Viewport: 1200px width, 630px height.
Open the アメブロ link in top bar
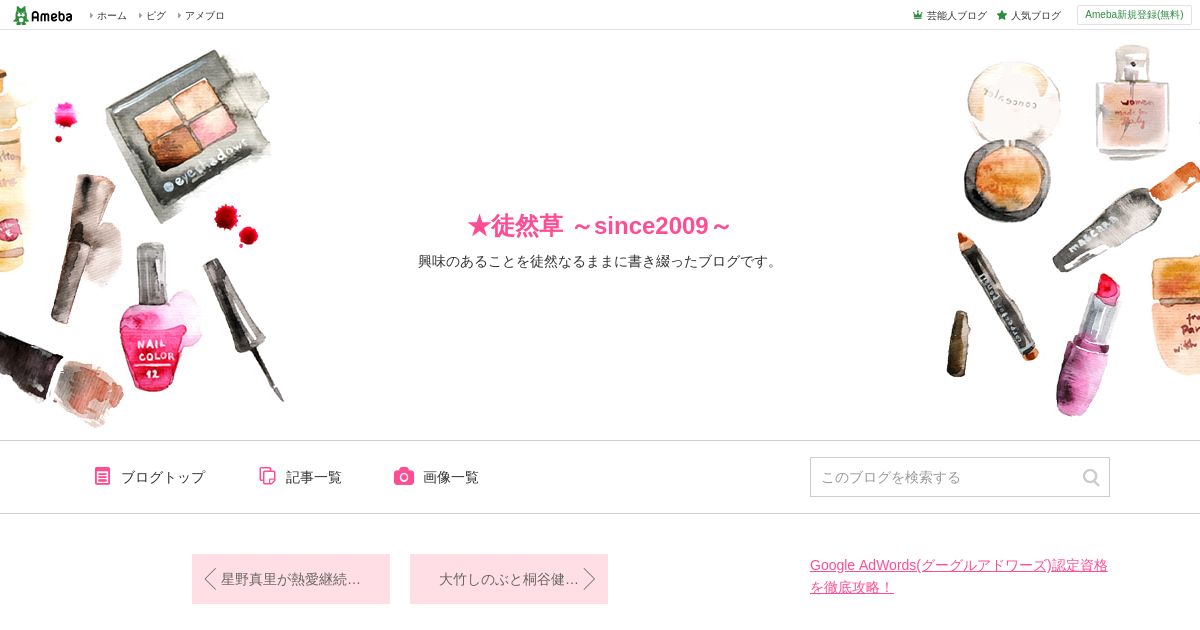[x=204, y=15]
